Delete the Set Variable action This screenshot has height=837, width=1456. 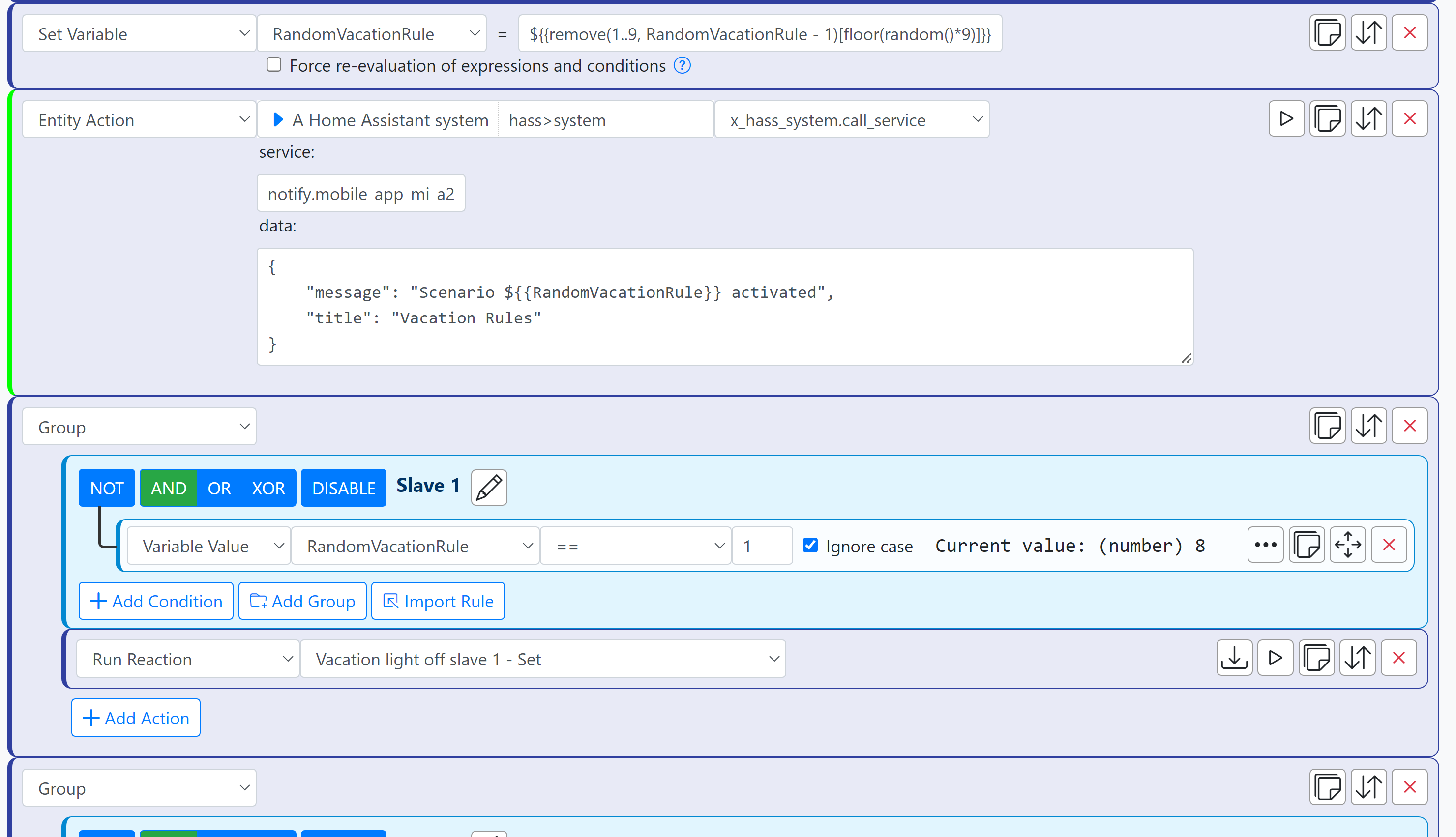(1409, 33)
